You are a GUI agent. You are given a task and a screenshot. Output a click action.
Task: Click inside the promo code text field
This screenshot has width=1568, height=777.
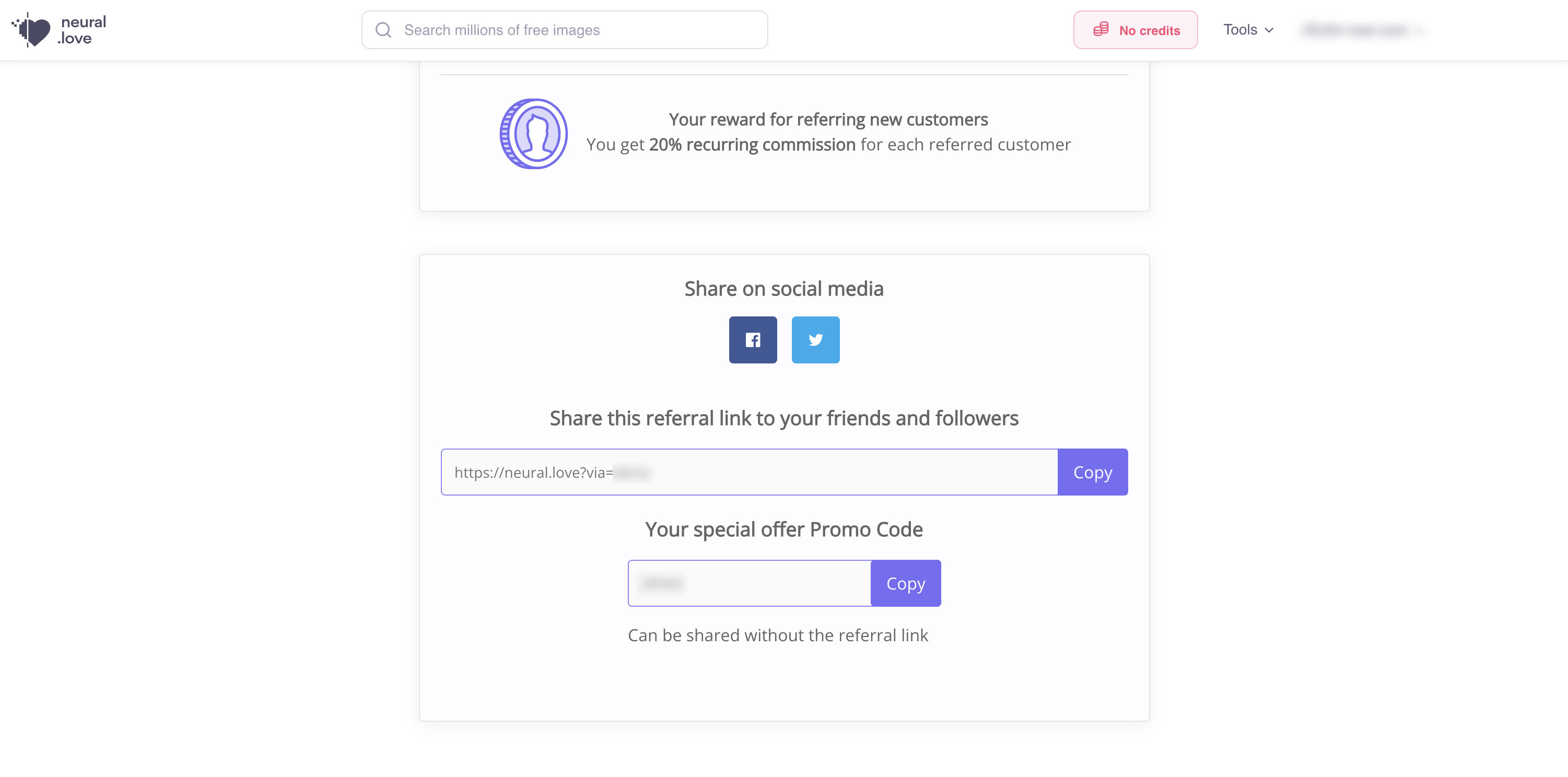pos(750,583)
